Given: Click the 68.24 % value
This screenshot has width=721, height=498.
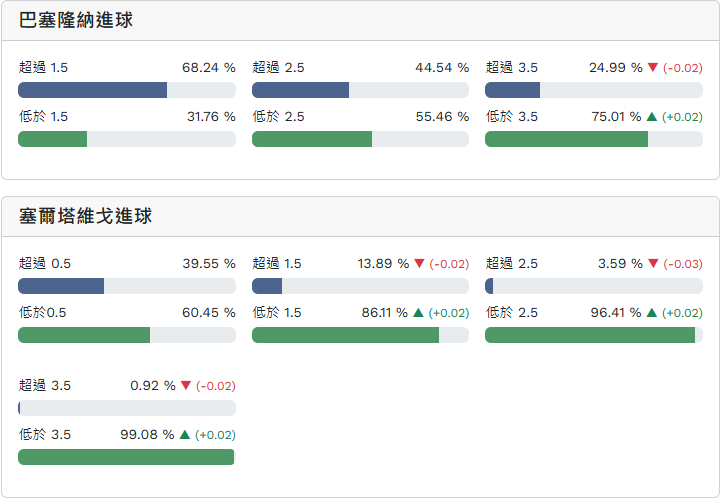Looking at the screenshot, I should pyautogui.click(x=208, y=68).
